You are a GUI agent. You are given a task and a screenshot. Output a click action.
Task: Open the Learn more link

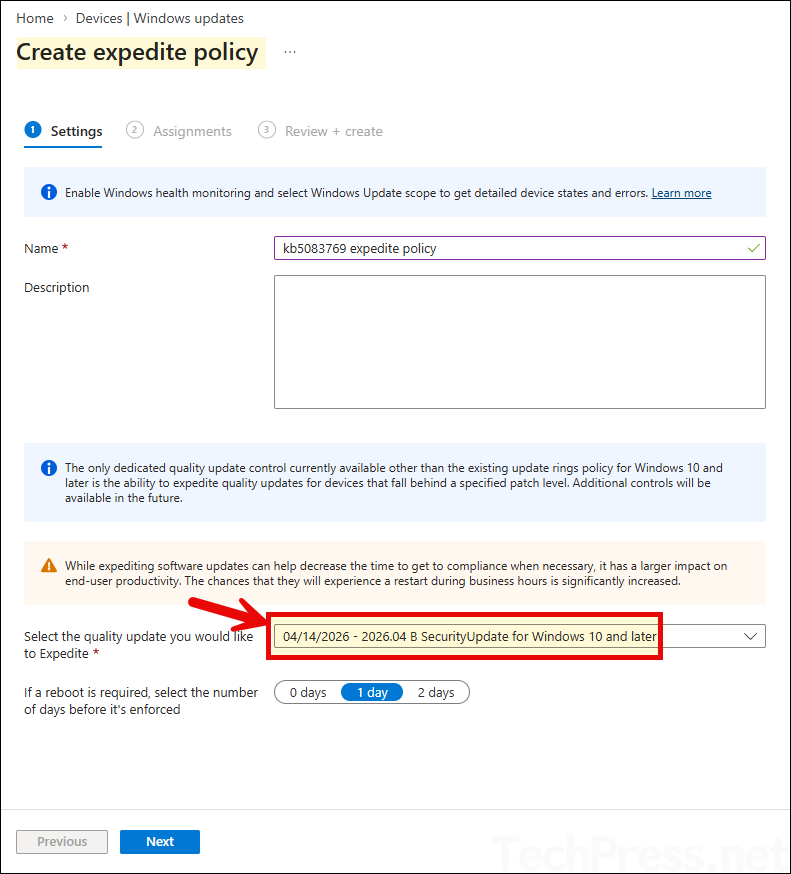click(681, 192)
